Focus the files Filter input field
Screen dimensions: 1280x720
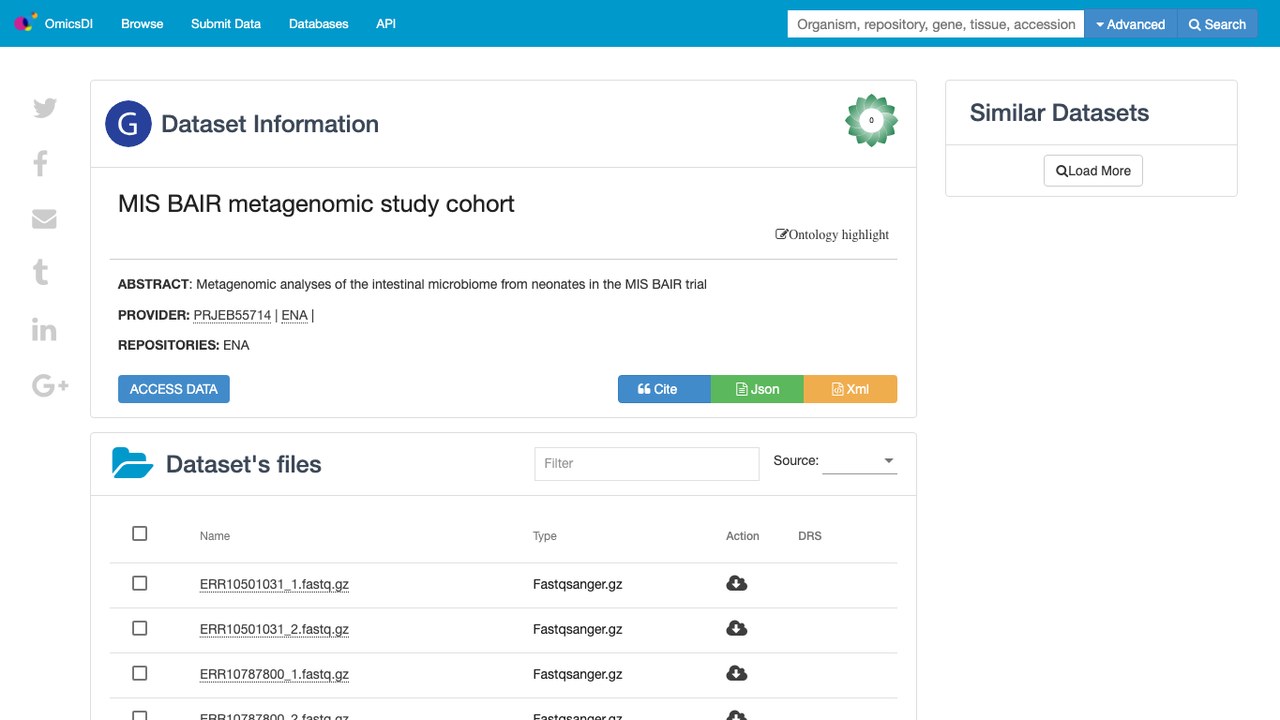pos(647,463)
